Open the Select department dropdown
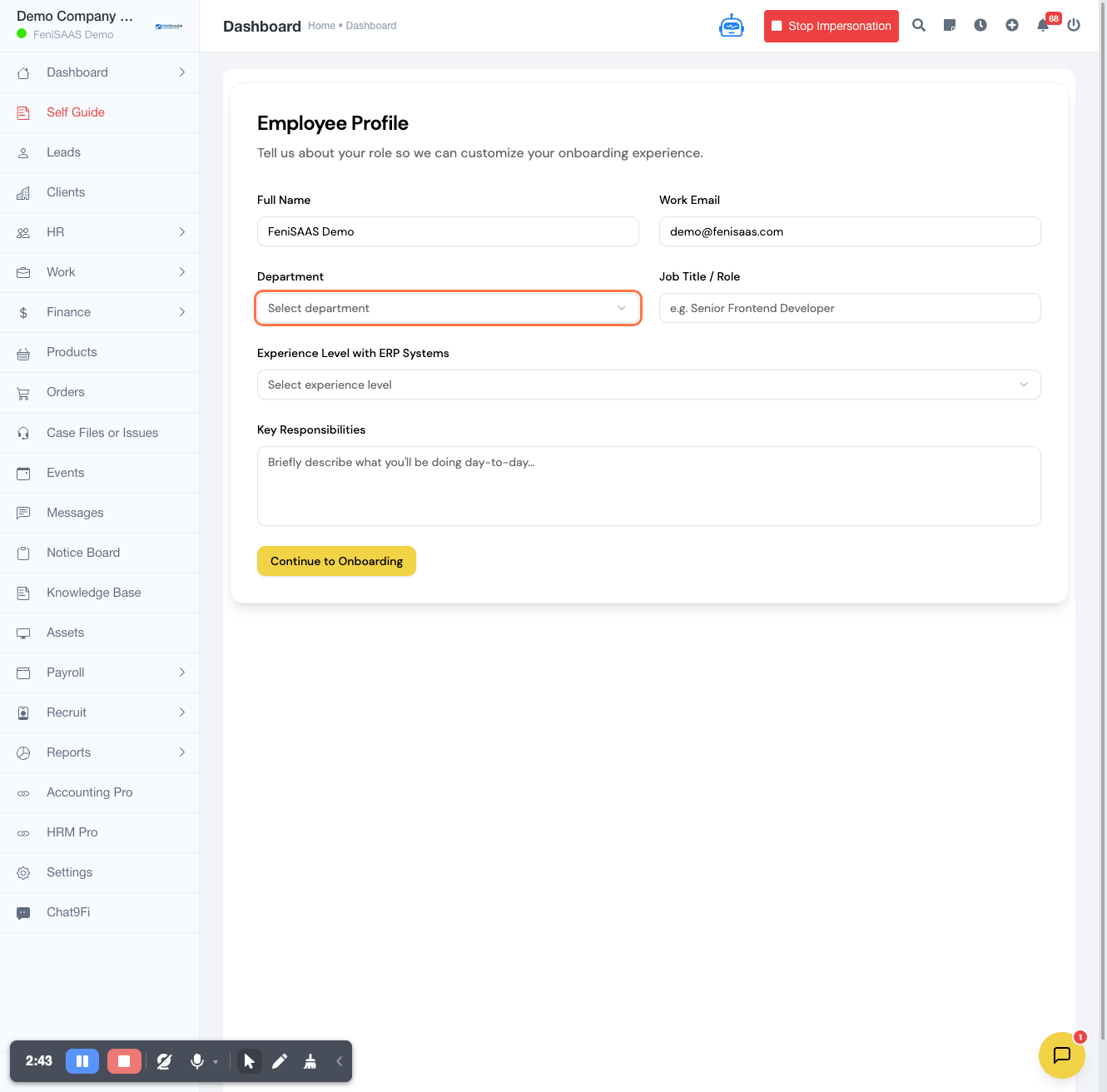This screenshot has height=1092, width=1107. click(x=448, y=308)
